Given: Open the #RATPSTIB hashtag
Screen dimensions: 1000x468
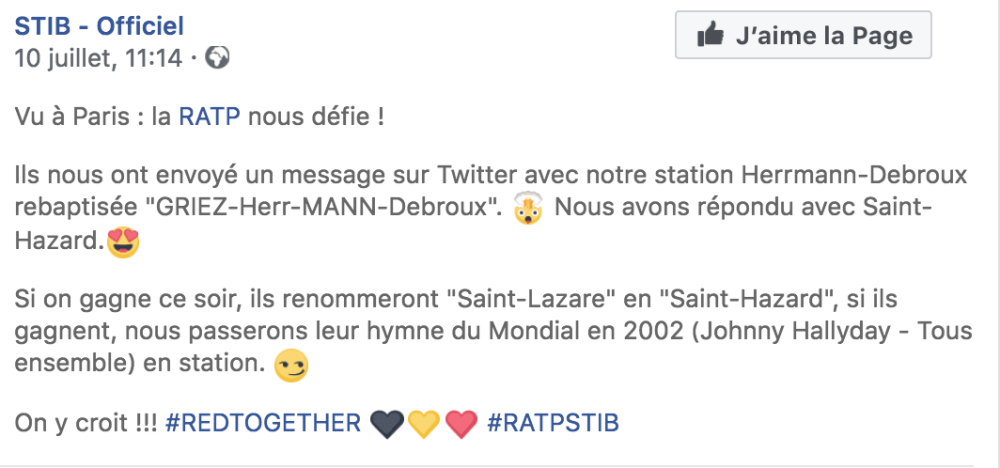Looking at the screenshot, I should 553,423.
